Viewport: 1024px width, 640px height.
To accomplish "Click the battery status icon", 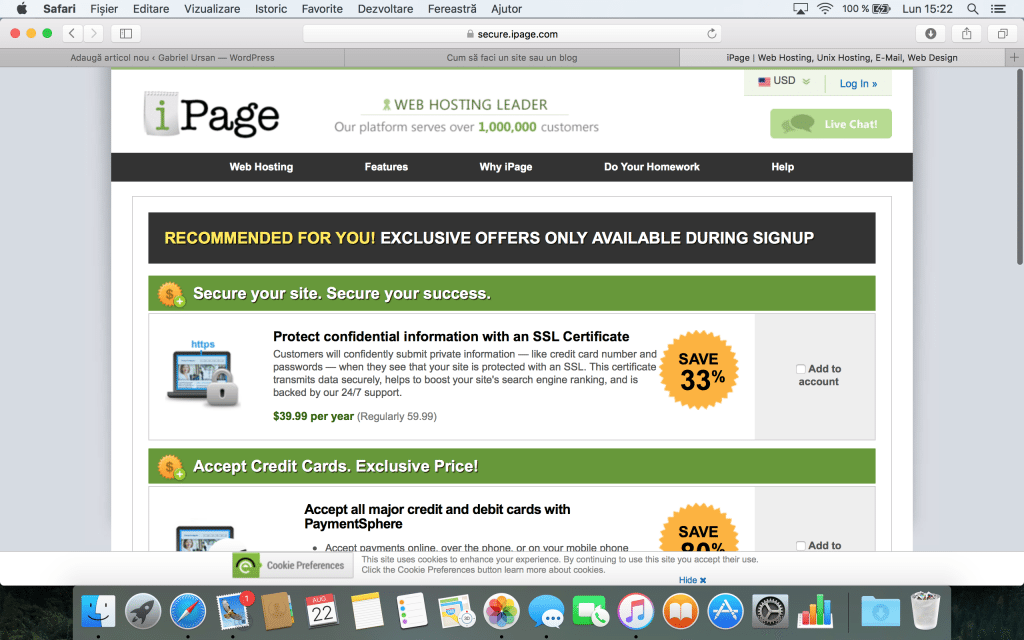I will coord(882,8).
